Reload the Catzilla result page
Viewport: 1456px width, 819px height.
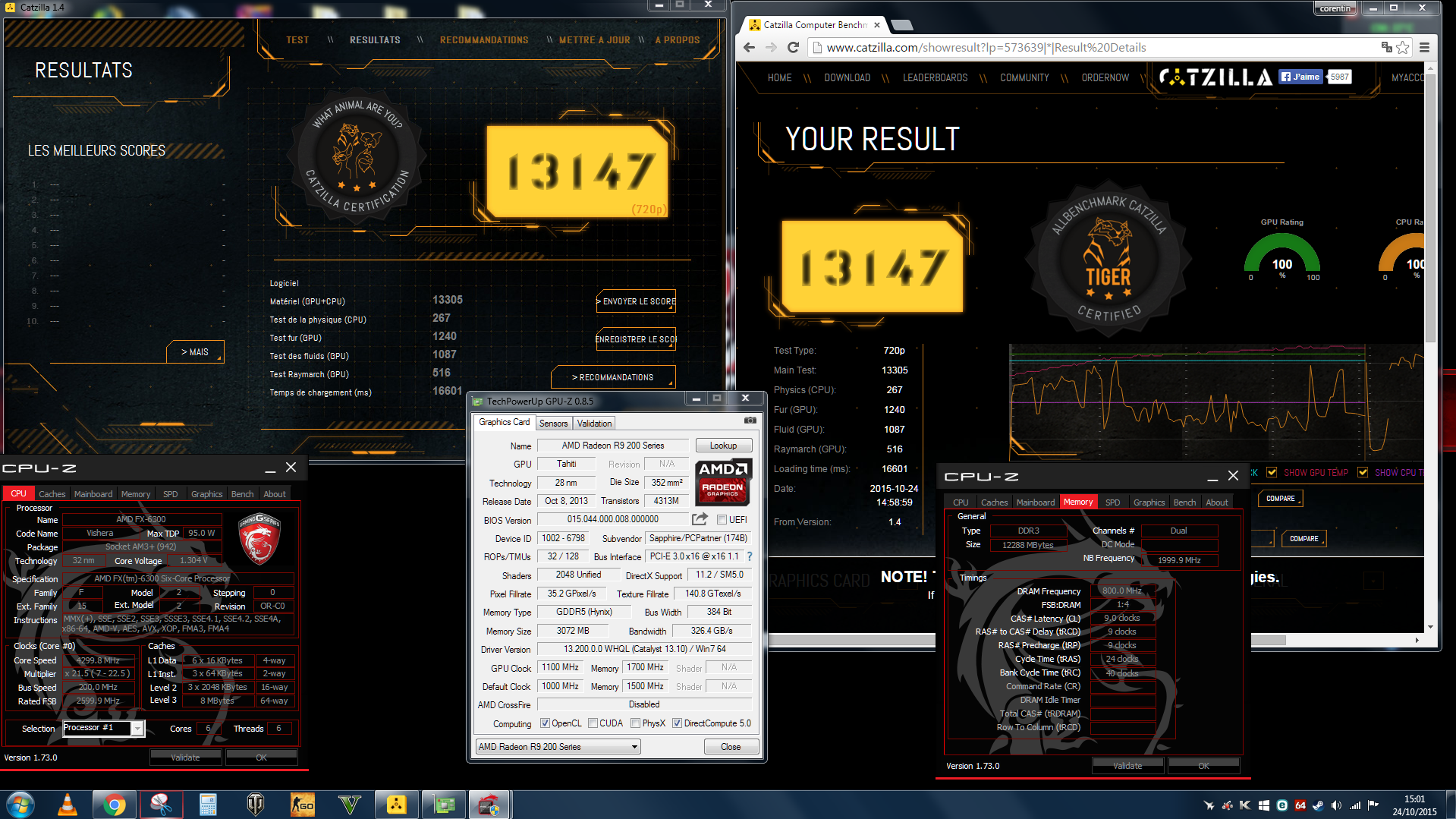pyautogui.click(x=794, y=47)
